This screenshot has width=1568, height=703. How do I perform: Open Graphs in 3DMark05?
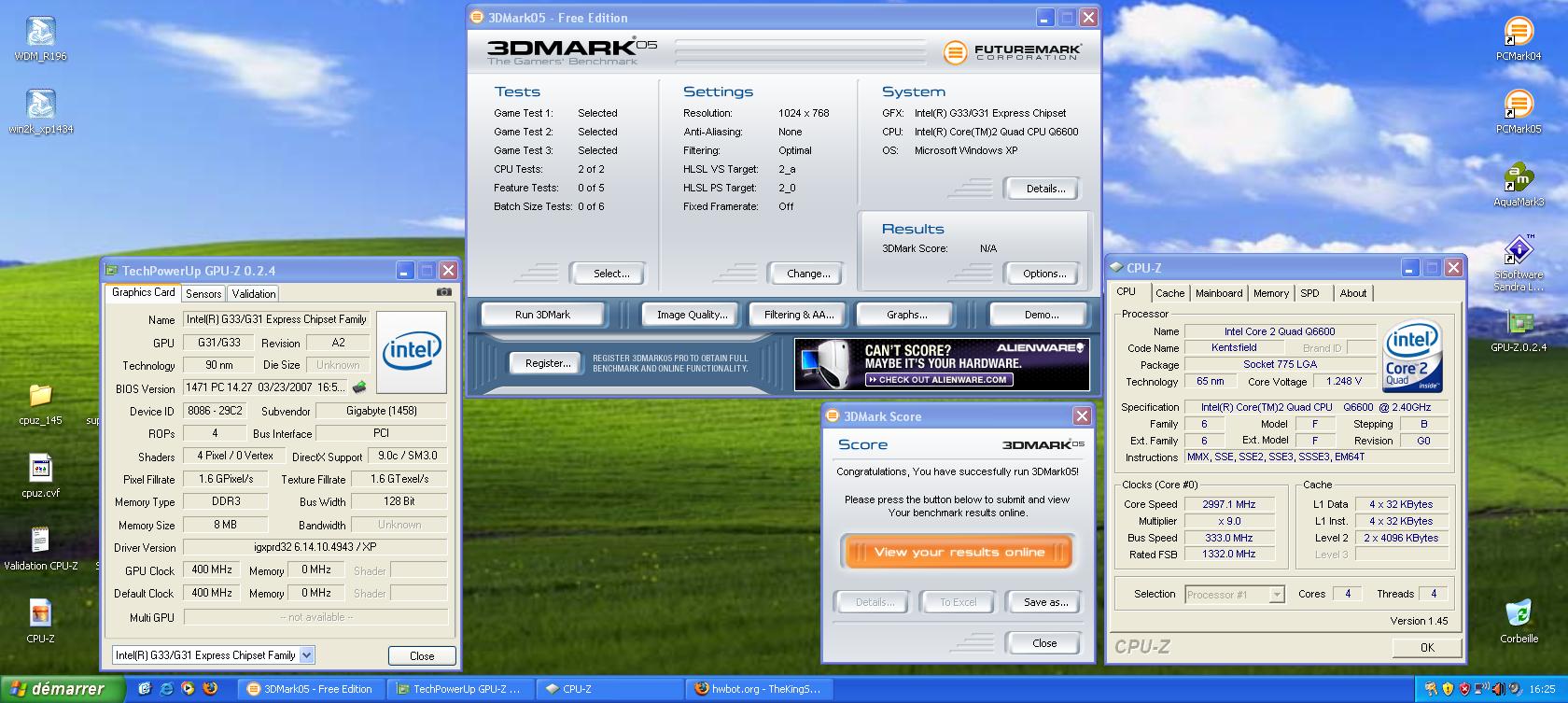[x=906, y=315]
